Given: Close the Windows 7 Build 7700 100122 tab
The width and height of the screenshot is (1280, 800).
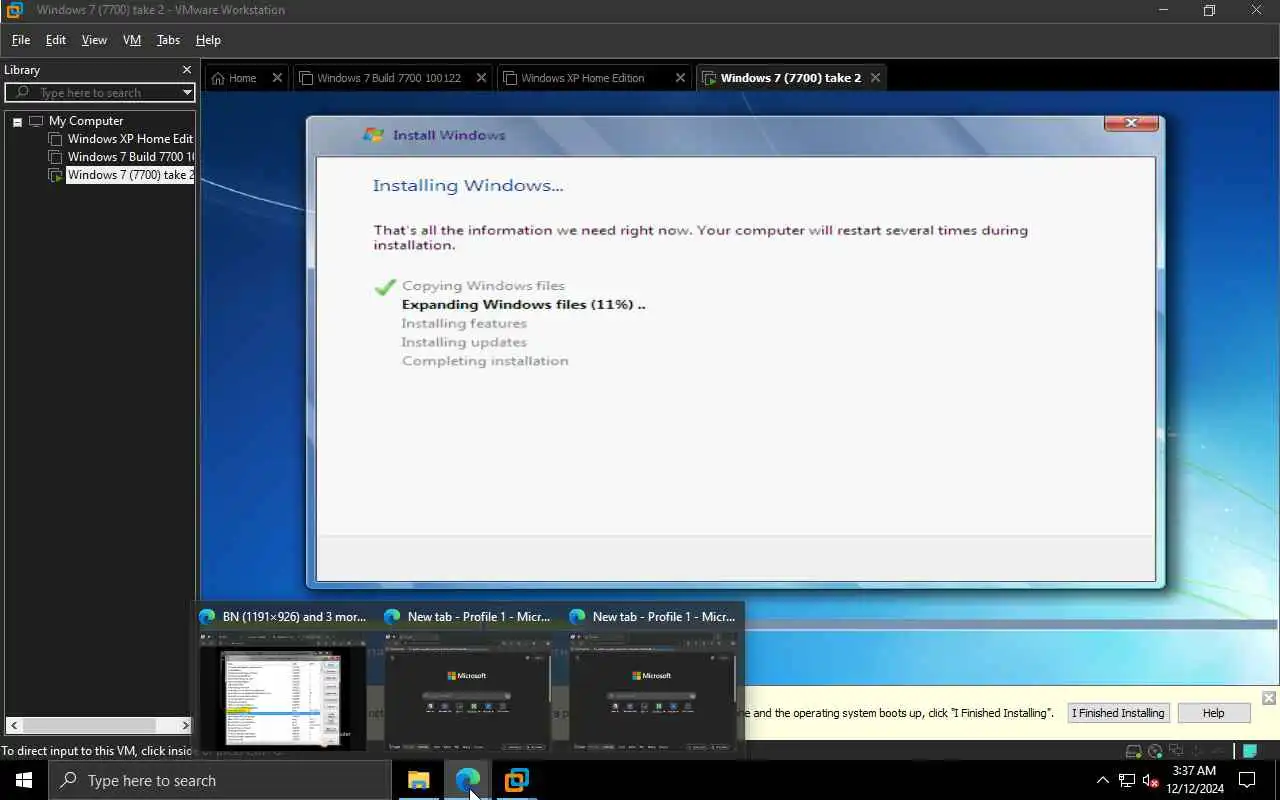Looking at the screenshot, I should pos(481,78).
